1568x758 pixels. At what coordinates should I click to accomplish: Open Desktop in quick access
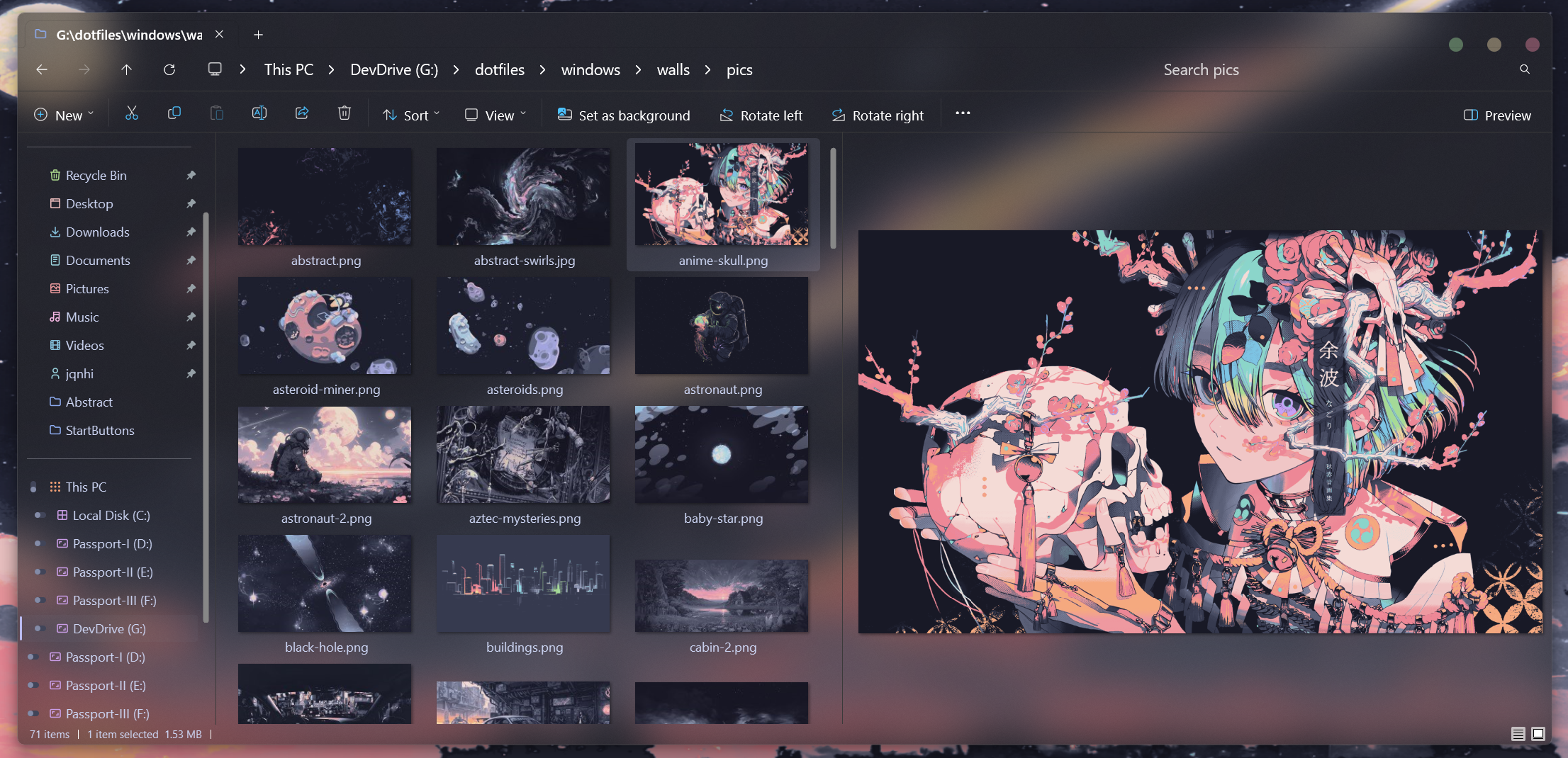pos(89,204)
